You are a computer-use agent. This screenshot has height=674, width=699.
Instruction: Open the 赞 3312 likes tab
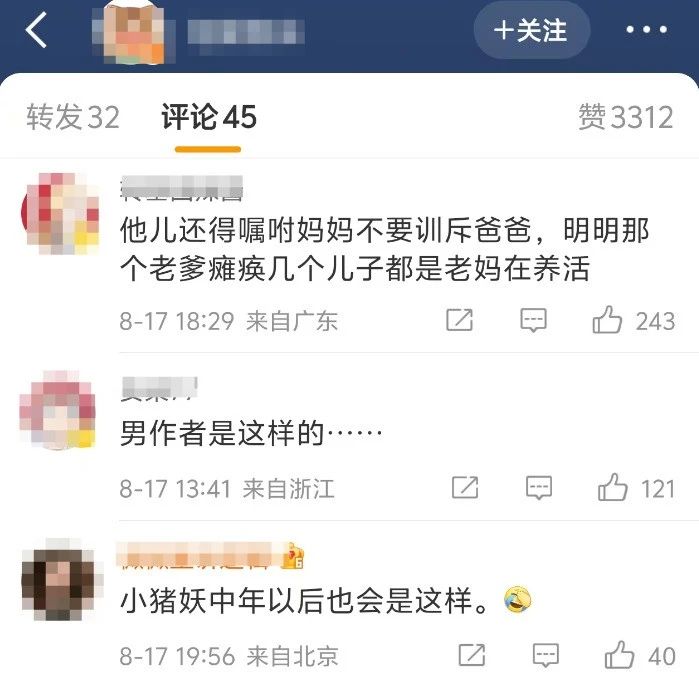(625, 117)
